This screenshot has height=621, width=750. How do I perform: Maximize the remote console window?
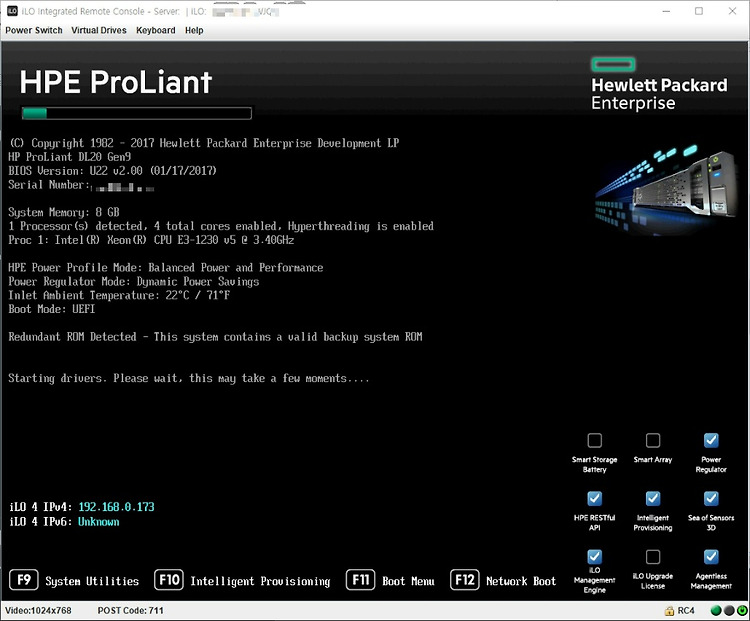[x=699, y=11]
